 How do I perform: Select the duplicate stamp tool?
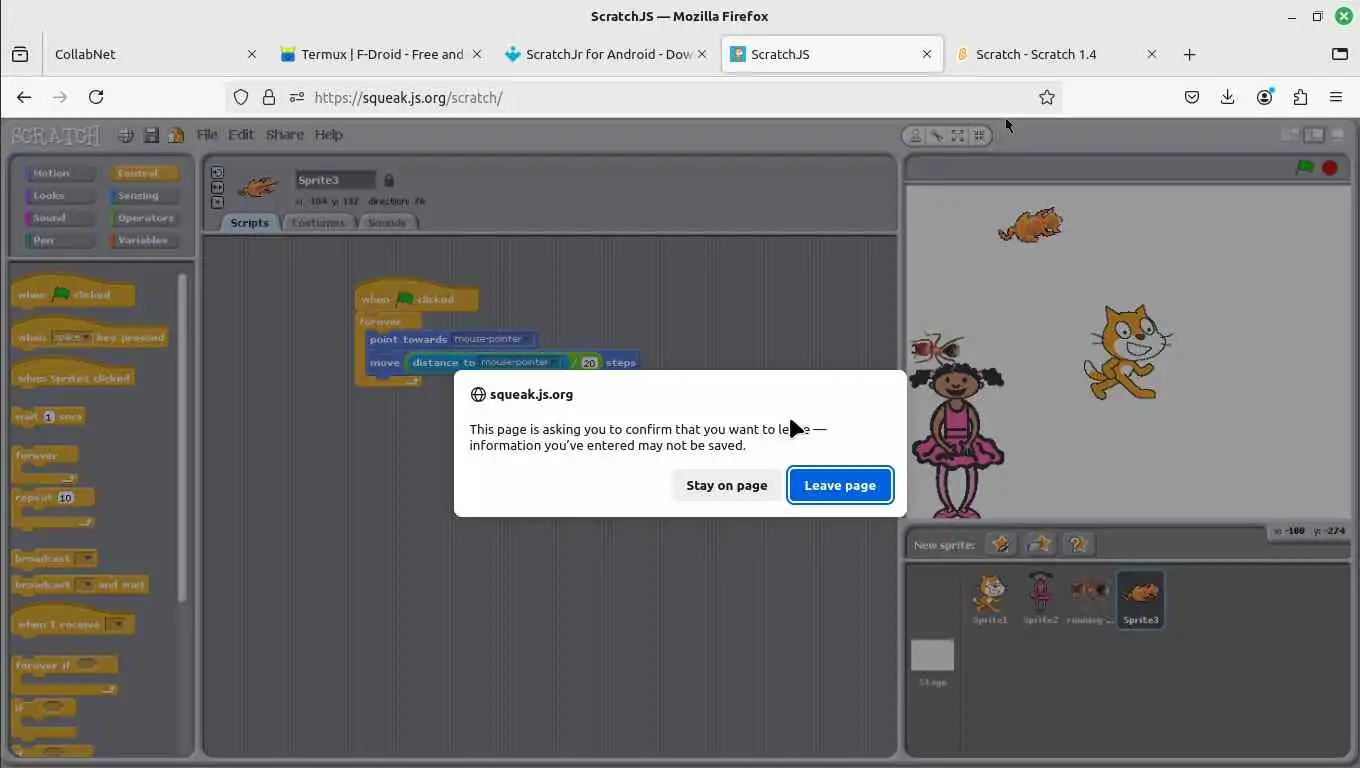pyautogui.click(x=916, y=136)
